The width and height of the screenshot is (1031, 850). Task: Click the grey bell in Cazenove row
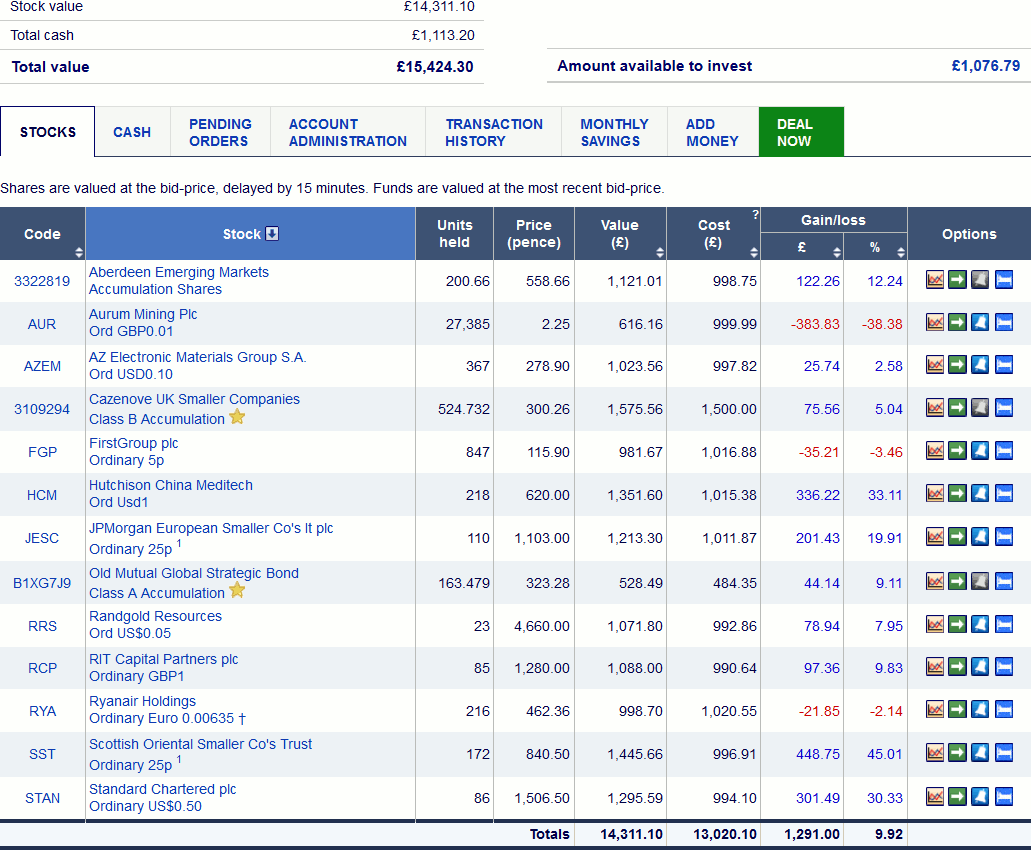tap(980, 408)
